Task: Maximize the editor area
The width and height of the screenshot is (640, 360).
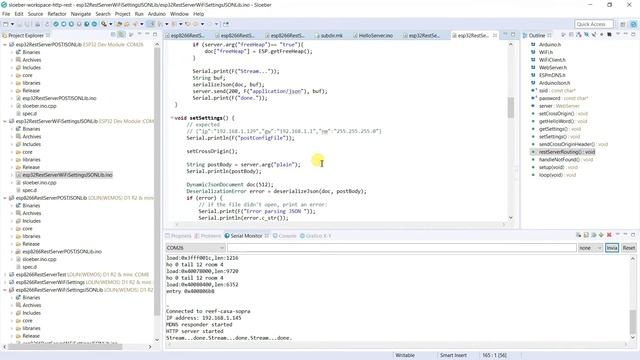Action: click(x=513, y=35)
